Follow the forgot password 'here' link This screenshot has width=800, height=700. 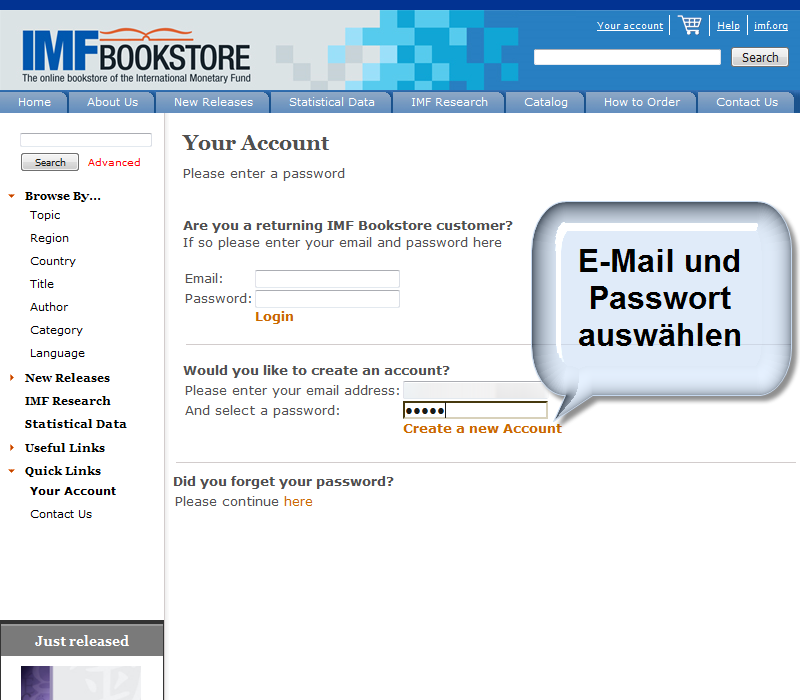click(x=298, y=501)
